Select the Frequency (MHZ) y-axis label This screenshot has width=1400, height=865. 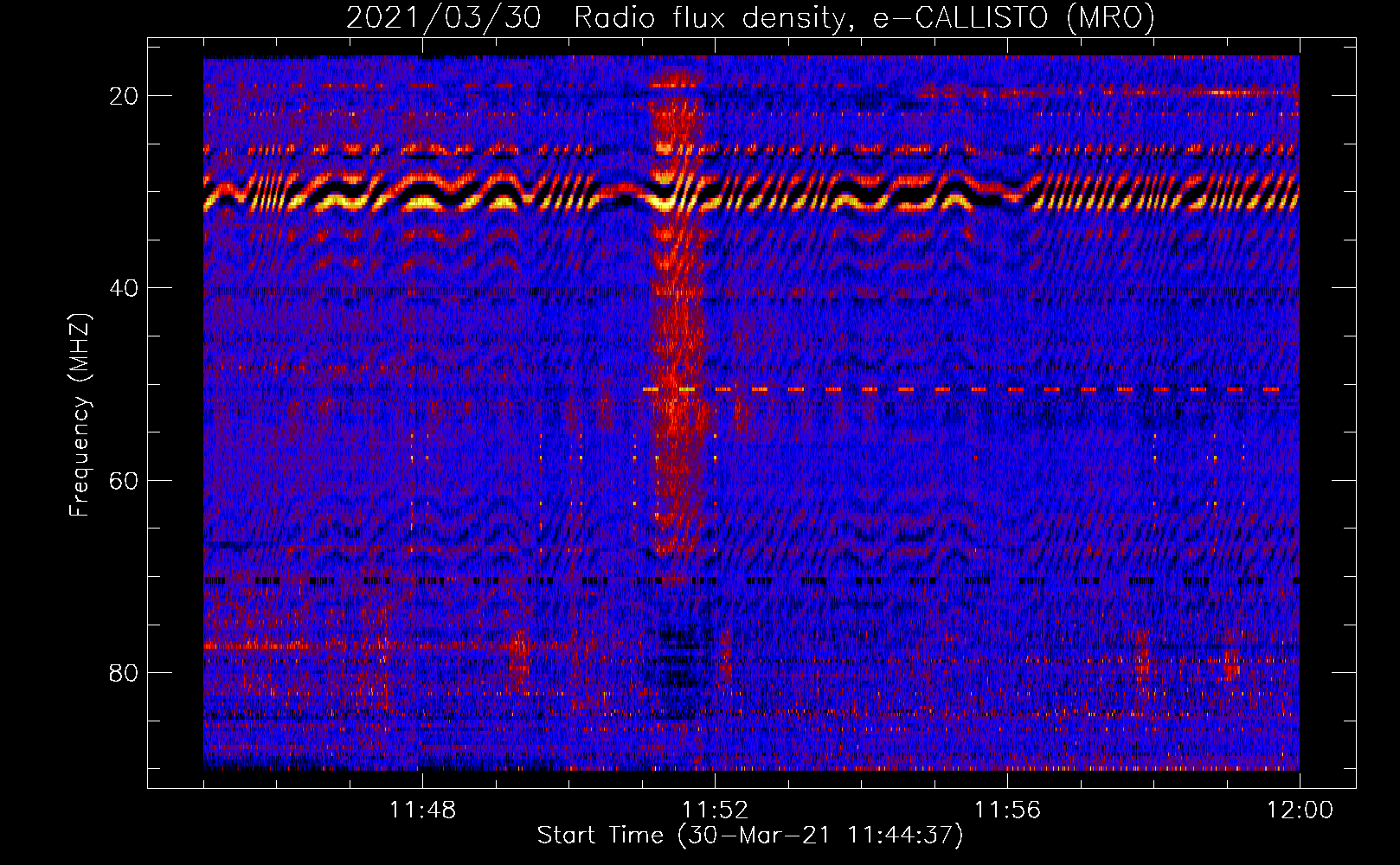(x=80, y=415)
